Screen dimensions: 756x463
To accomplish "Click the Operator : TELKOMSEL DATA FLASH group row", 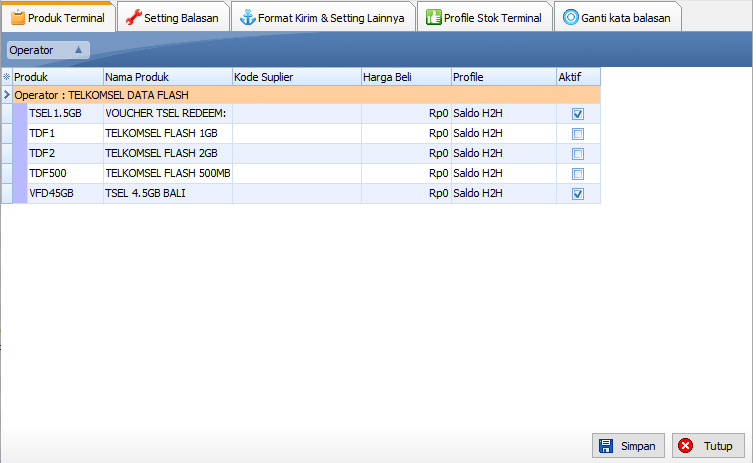I will [307, 95].
